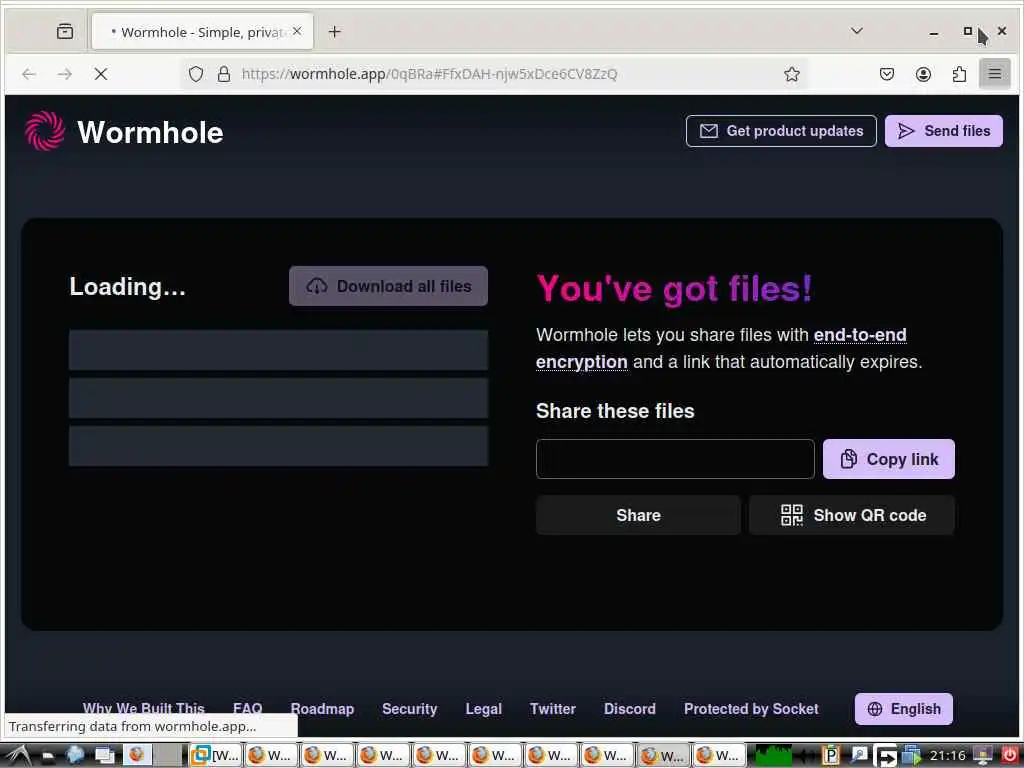Click the You've got files! heading
The height and width of the screenshot is (768, 1024).
pyautogui.click(x=674, y=288)
